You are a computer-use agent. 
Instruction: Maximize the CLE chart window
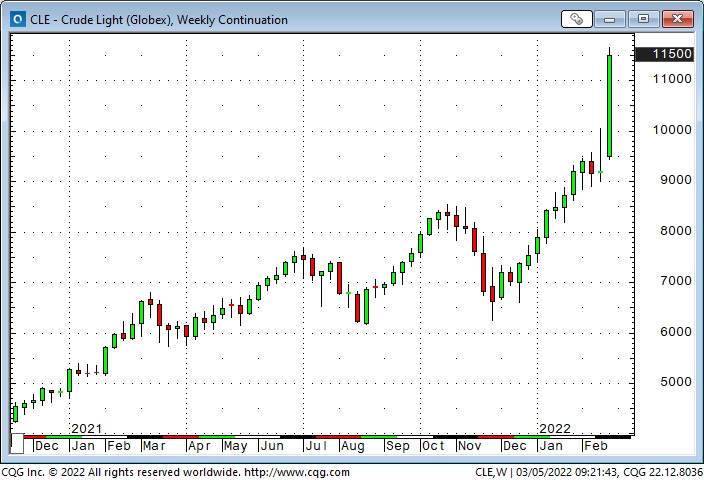(x=643, y=19)
